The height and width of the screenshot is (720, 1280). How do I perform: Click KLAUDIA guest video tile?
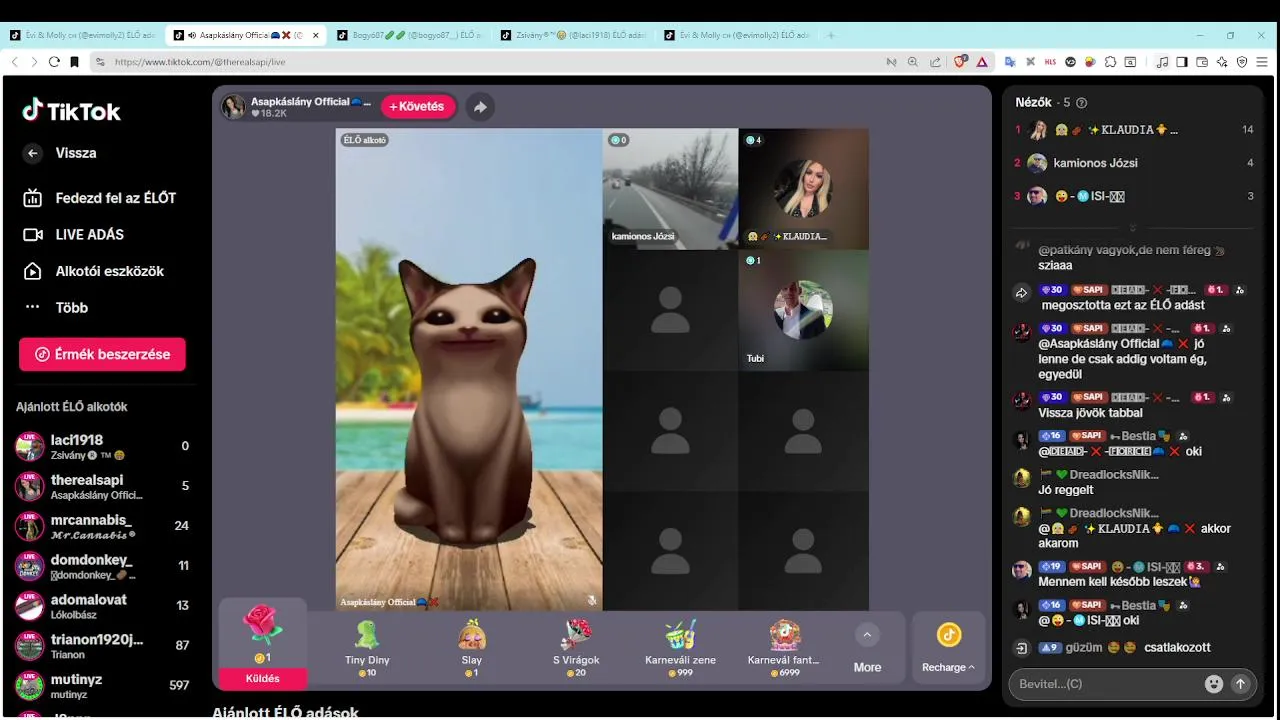coord(804,189)
